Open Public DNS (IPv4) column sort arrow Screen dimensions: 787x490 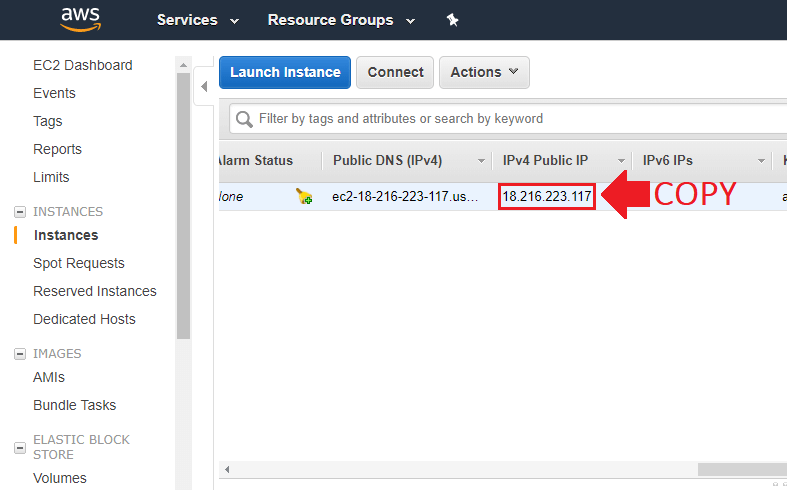tap(481, 161)
